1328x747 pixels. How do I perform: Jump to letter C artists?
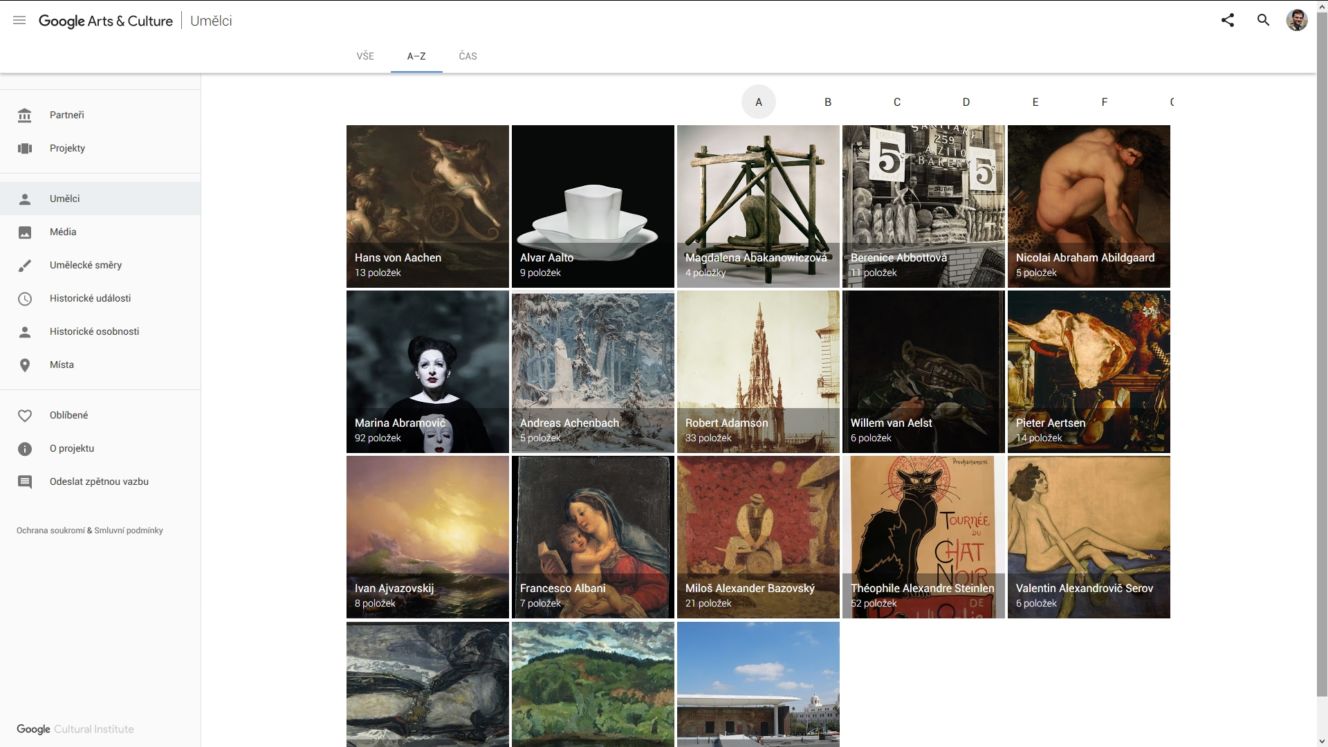897,102
